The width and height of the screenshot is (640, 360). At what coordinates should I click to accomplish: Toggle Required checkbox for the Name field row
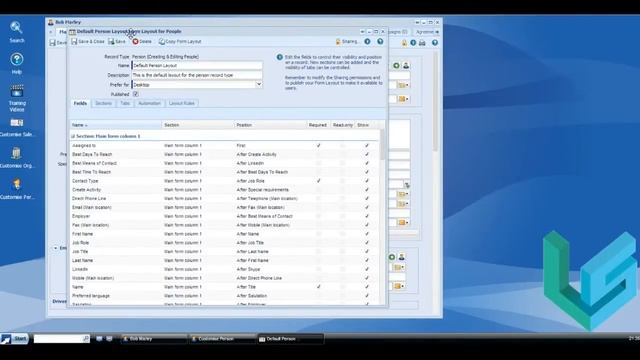[x=318, y=287]
